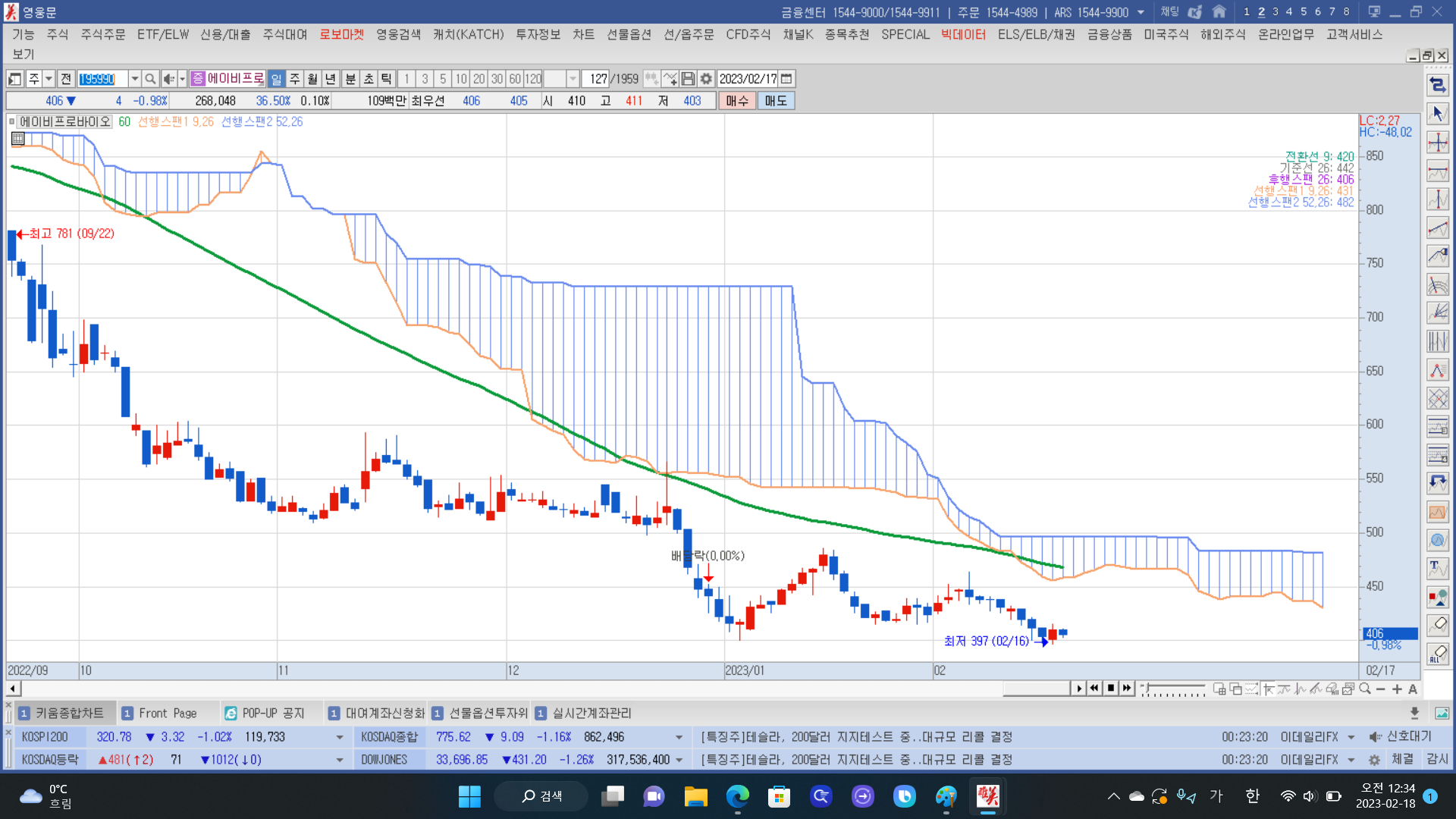Switch to the Front Page tab
This screenshot has height=819, width=1456.
pos(167,713)
